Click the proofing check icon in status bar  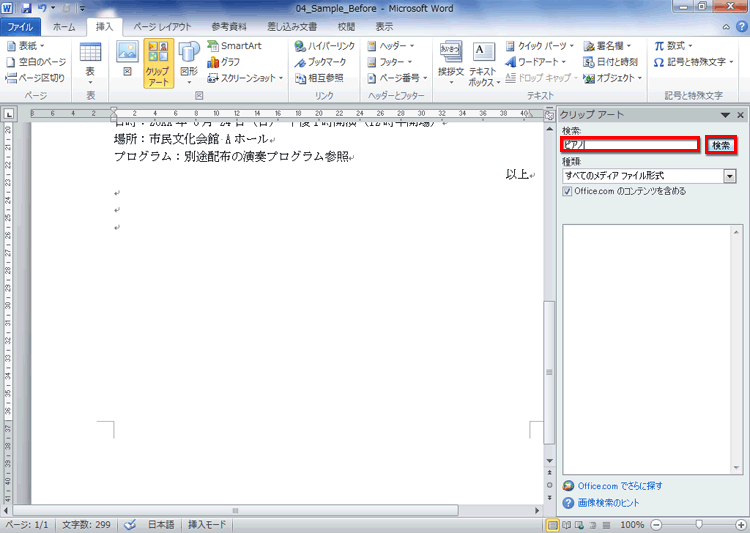(130, 525)
